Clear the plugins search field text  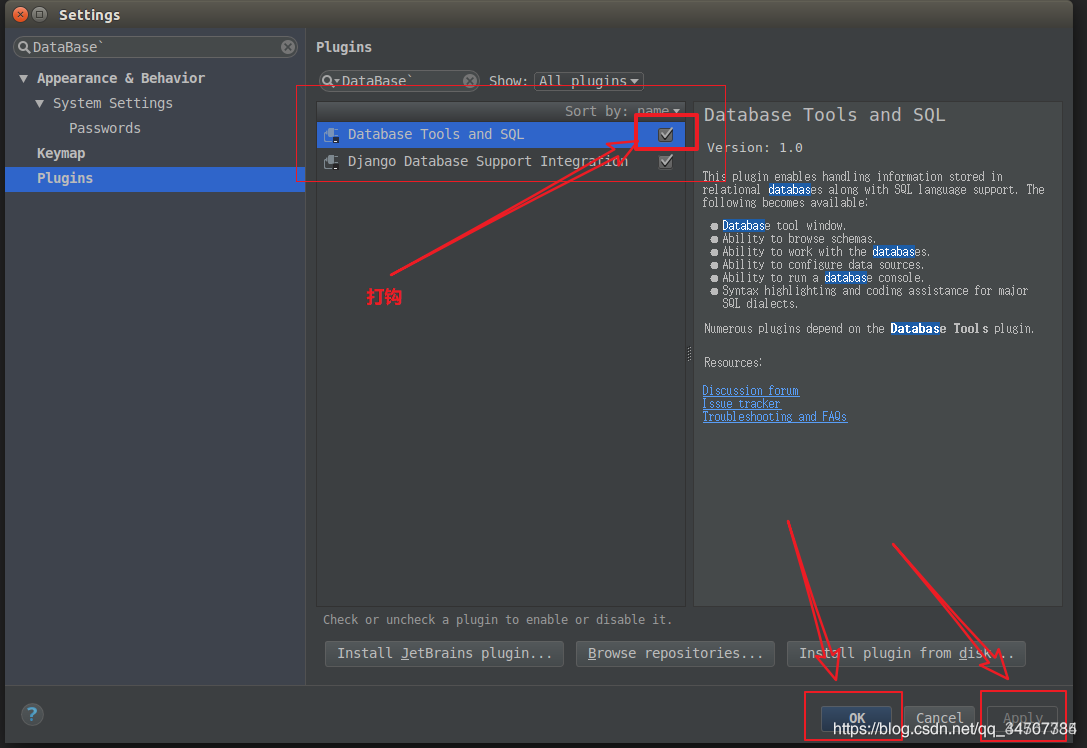tap(470, 81)
